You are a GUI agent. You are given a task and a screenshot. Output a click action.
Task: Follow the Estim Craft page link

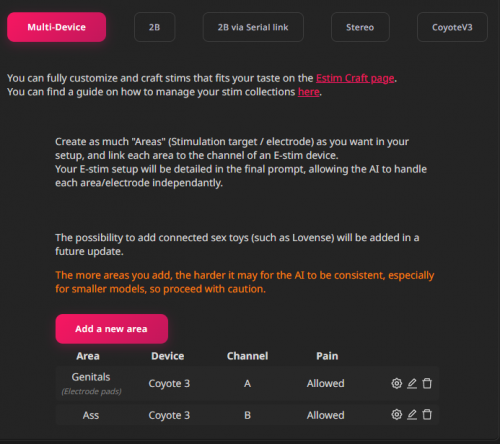coord(355,78)
